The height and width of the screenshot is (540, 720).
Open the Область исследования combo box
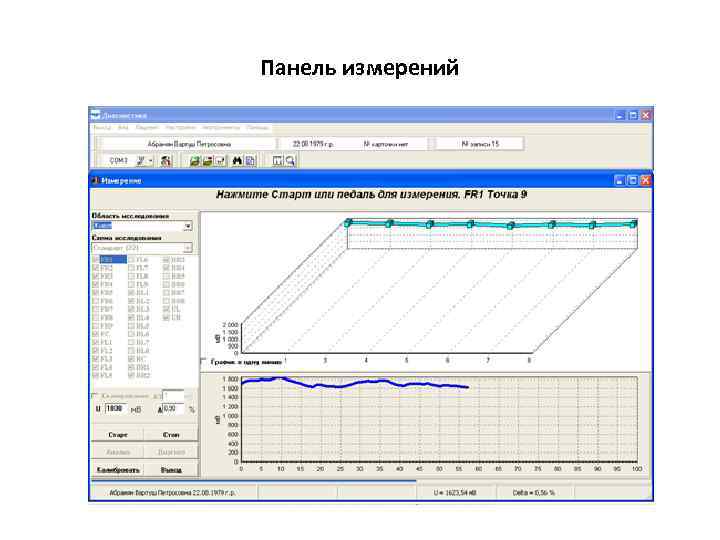coord(142,226)
